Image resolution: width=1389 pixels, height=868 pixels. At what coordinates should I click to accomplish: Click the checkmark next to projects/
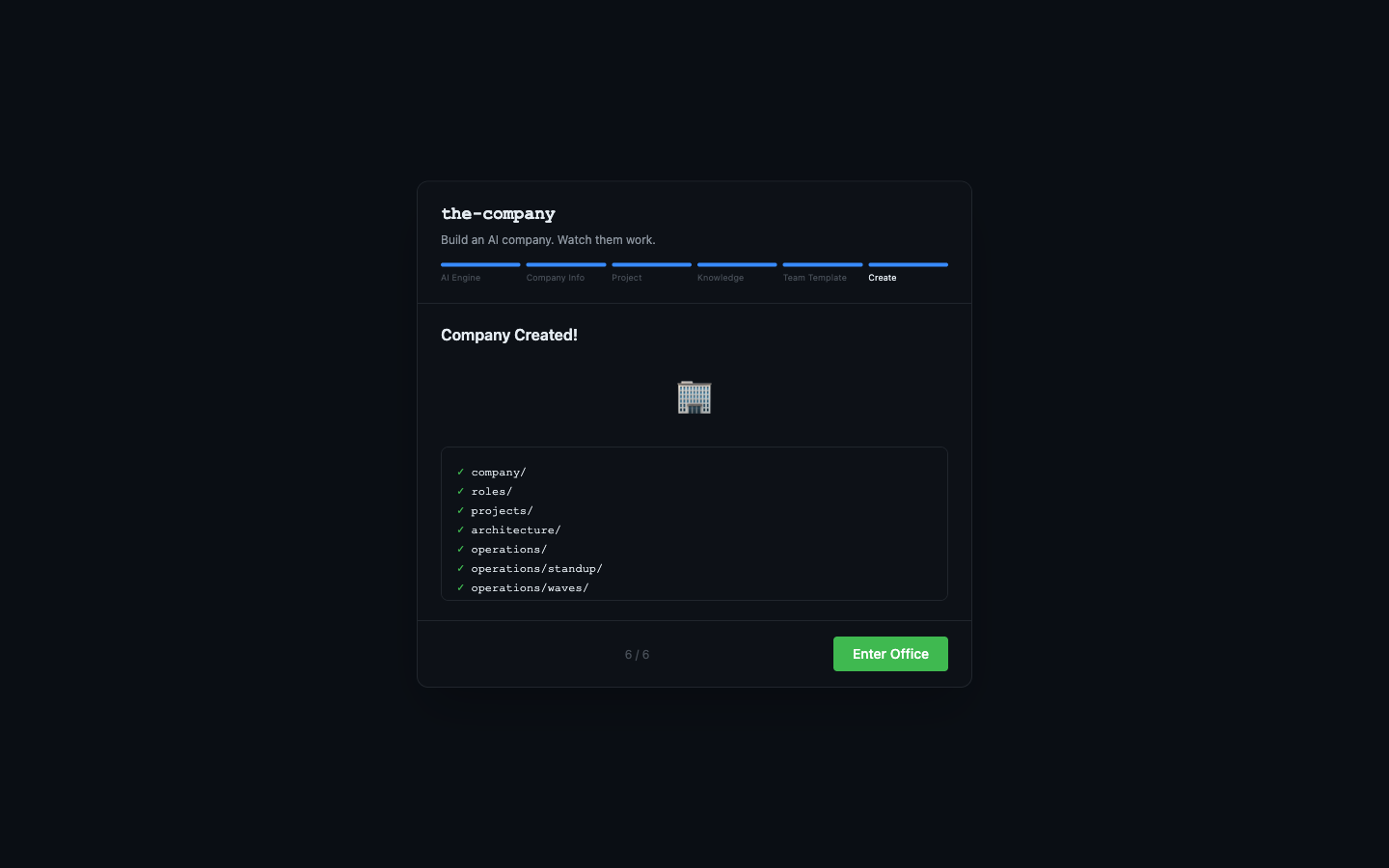tap(461, 510)
